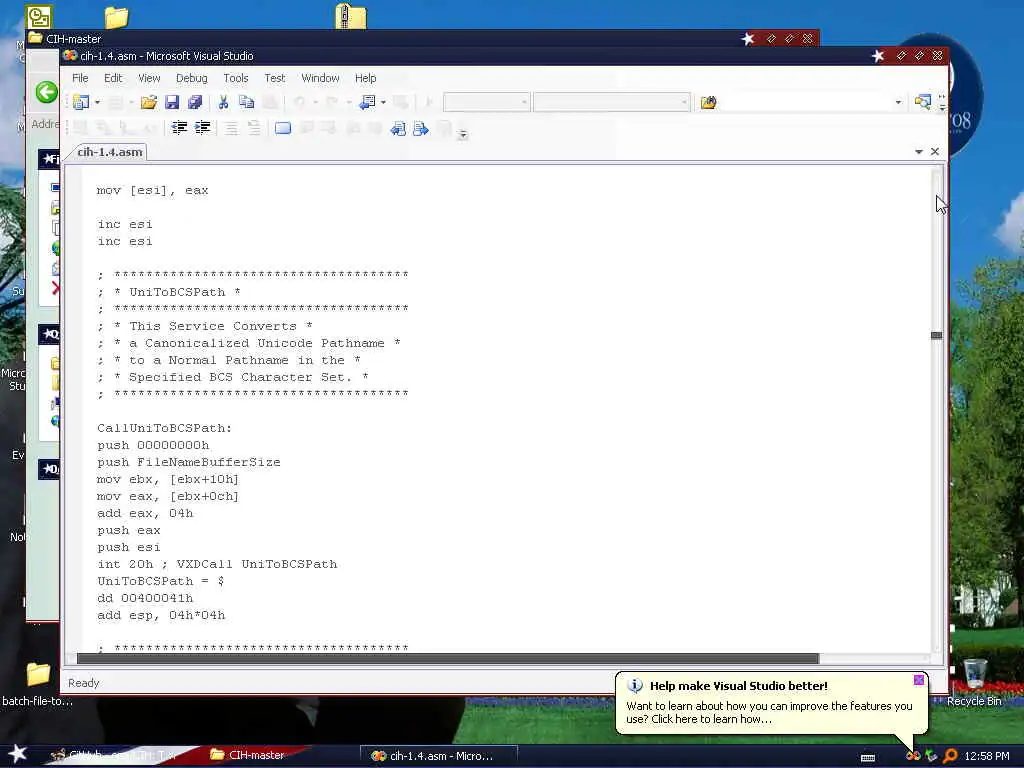Open the active files list dropdown arrow

[919, 152]
